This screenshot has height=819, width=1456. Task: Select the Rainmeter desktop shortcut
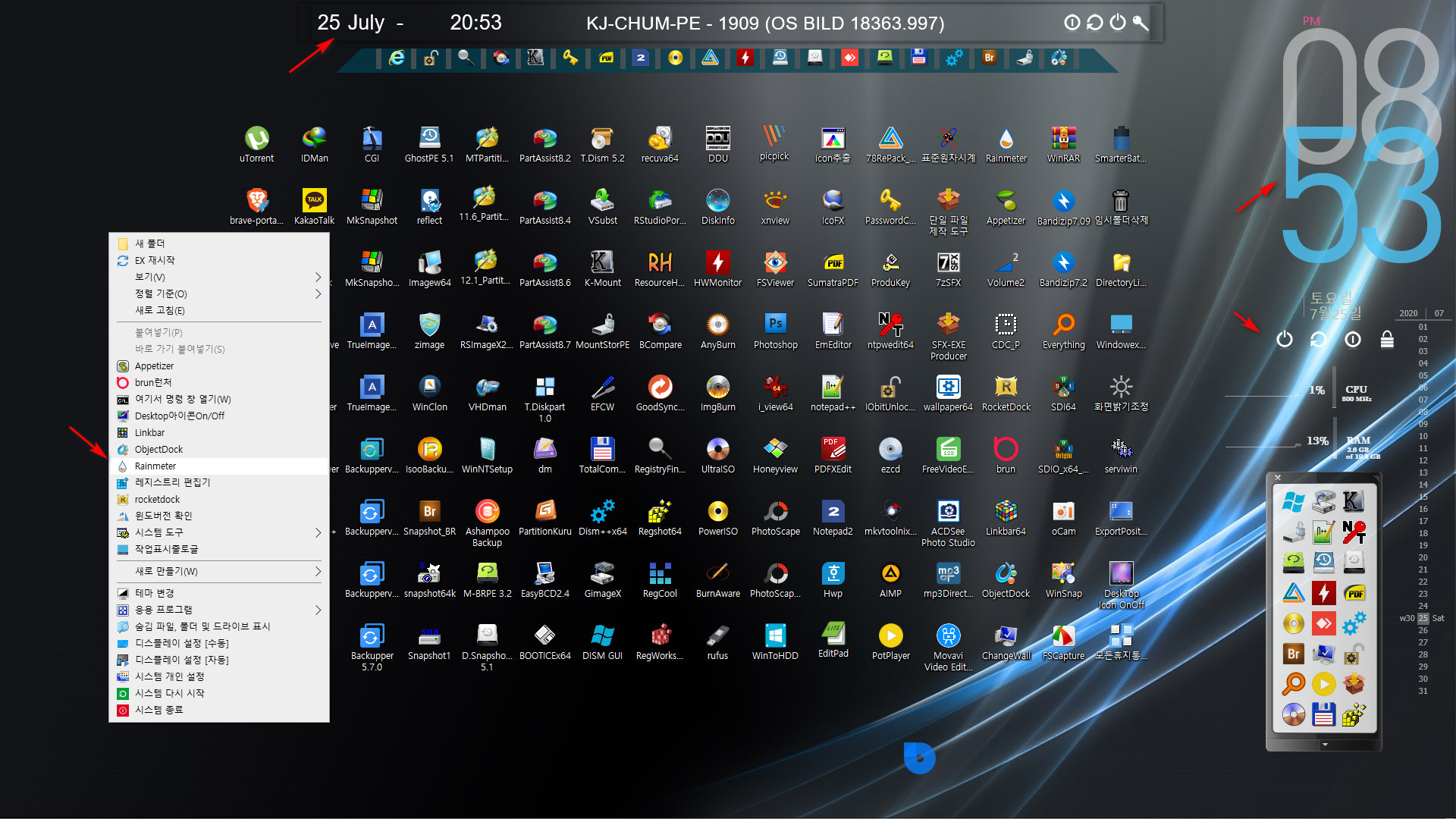pyautogui.click(x=1006, y=144)
